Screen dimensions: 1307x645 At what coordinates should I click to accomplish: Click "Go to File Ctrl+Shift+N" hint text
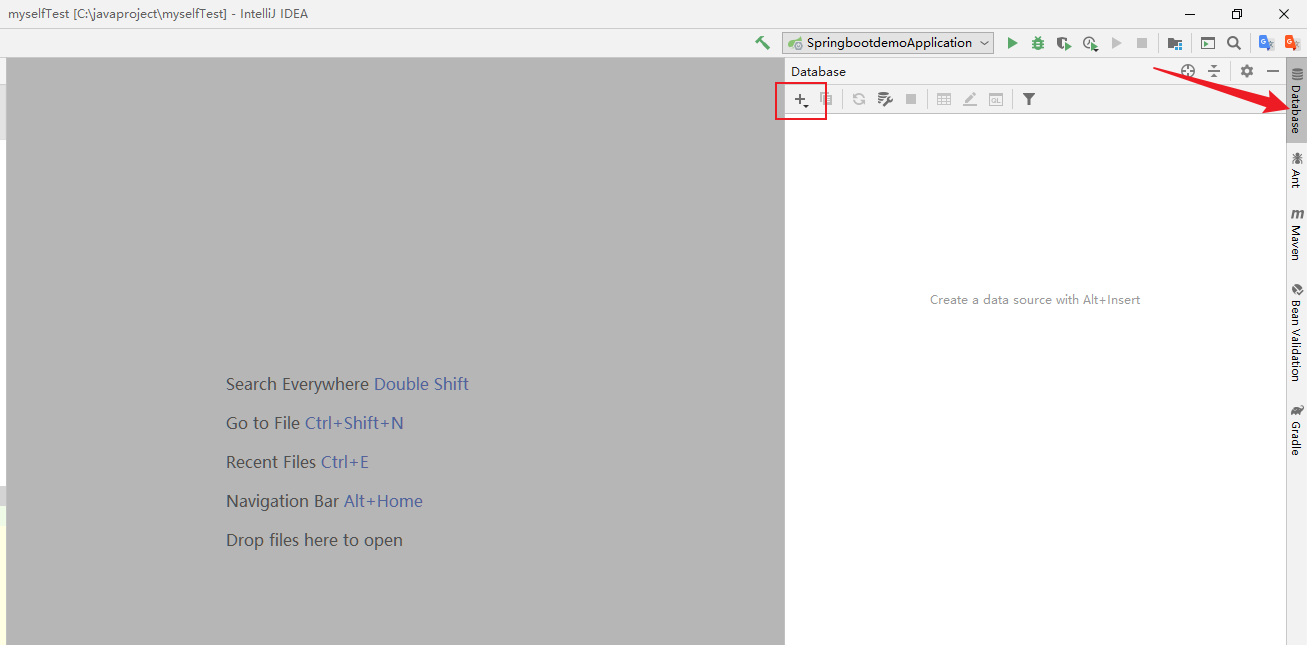point(315,423)
